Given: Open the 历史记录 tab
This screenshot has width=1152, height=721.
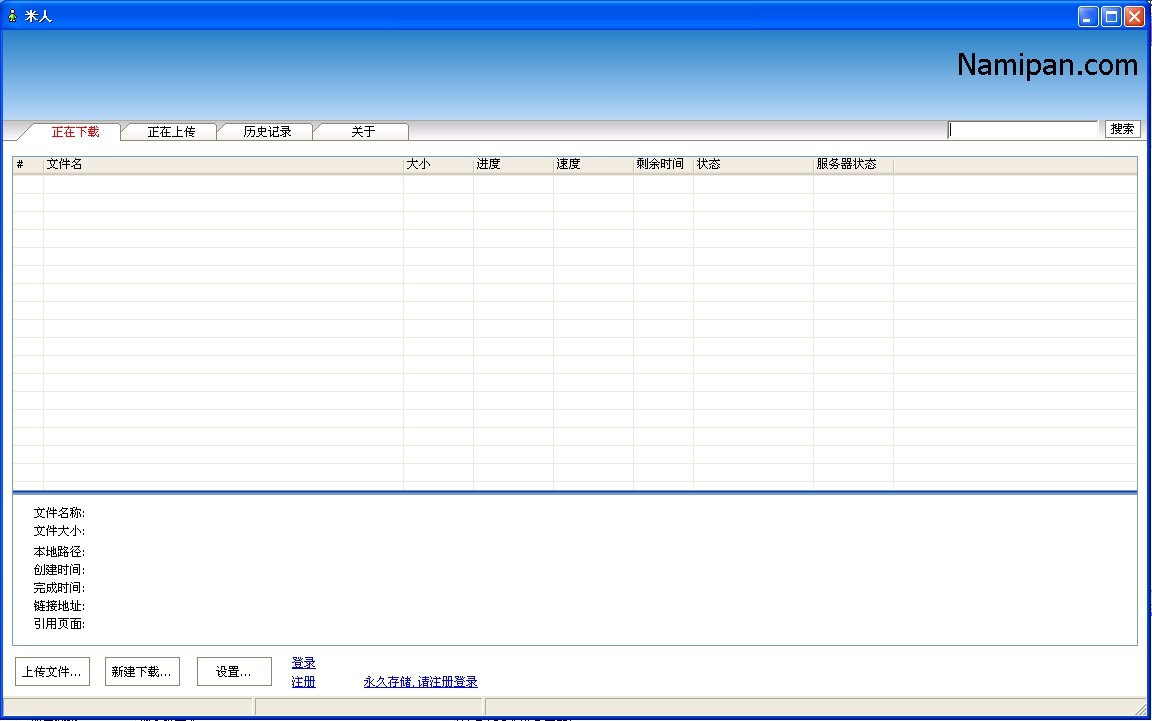Looking at the screenshot, I should pyautogui.click(x=267, y=132).
